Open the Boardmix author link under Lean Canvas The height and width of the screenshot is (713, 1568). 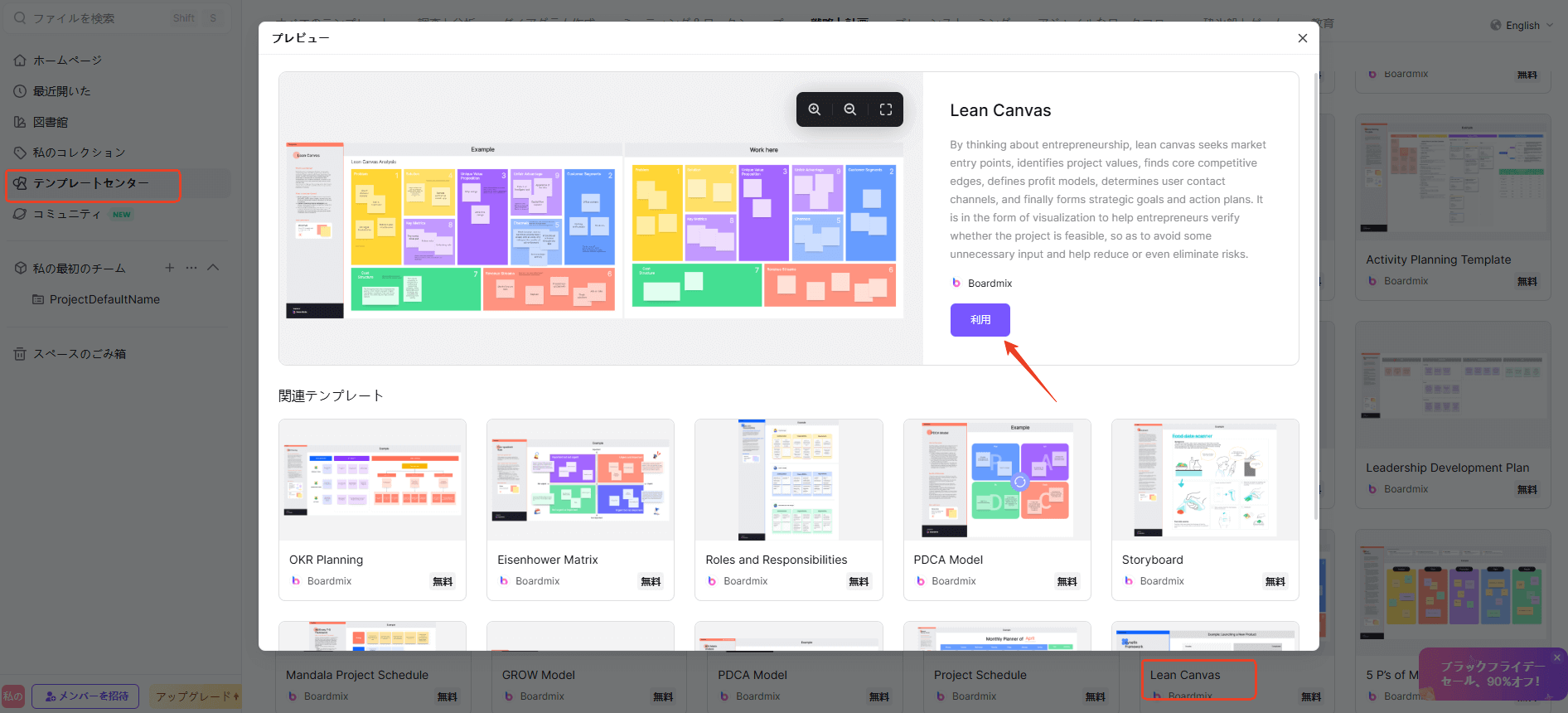[982, 284]
